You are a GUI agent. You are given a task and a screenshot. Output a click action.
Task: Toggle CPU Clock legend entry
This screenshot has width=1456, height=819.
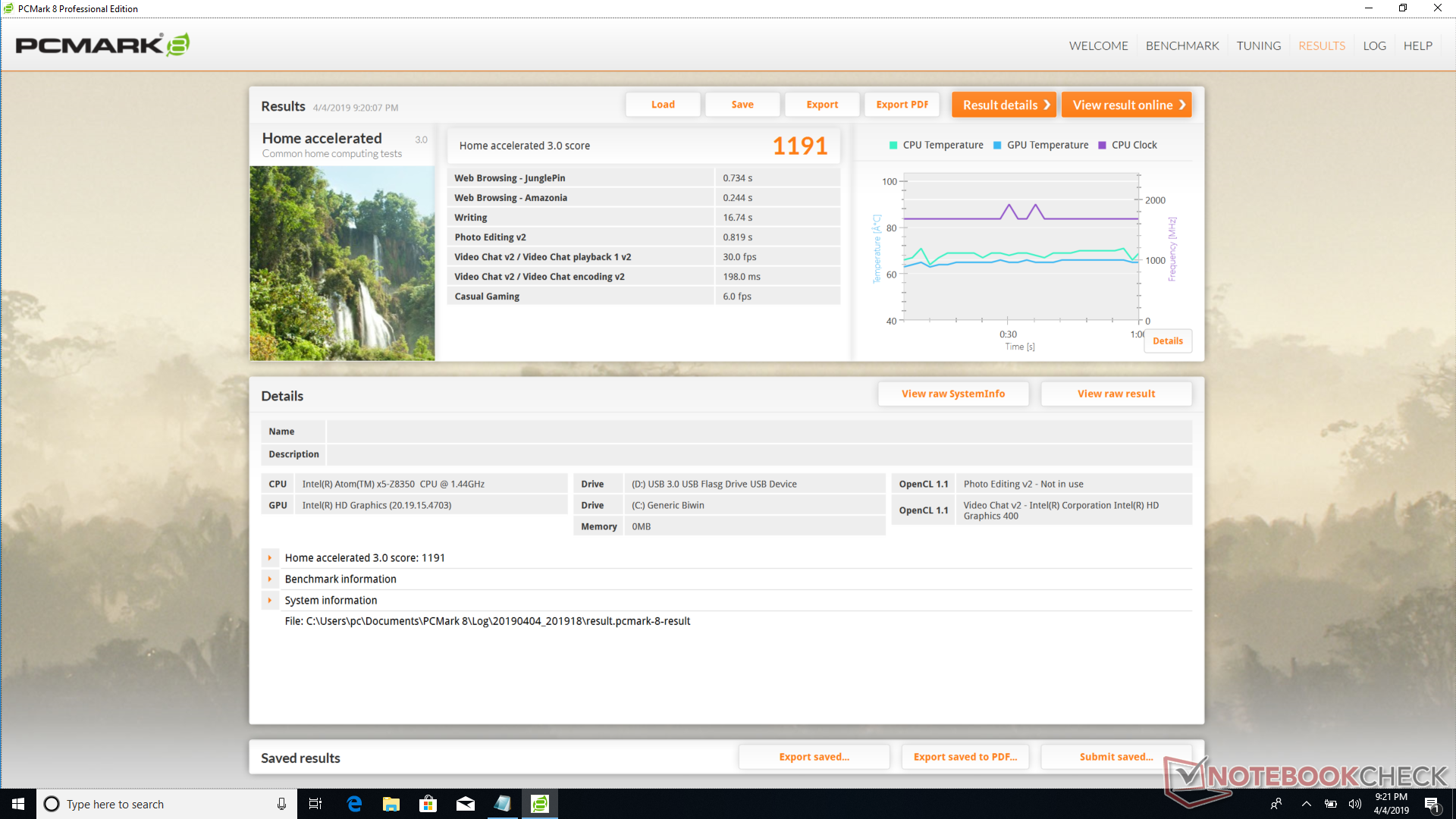click(x=1128, y=145)
